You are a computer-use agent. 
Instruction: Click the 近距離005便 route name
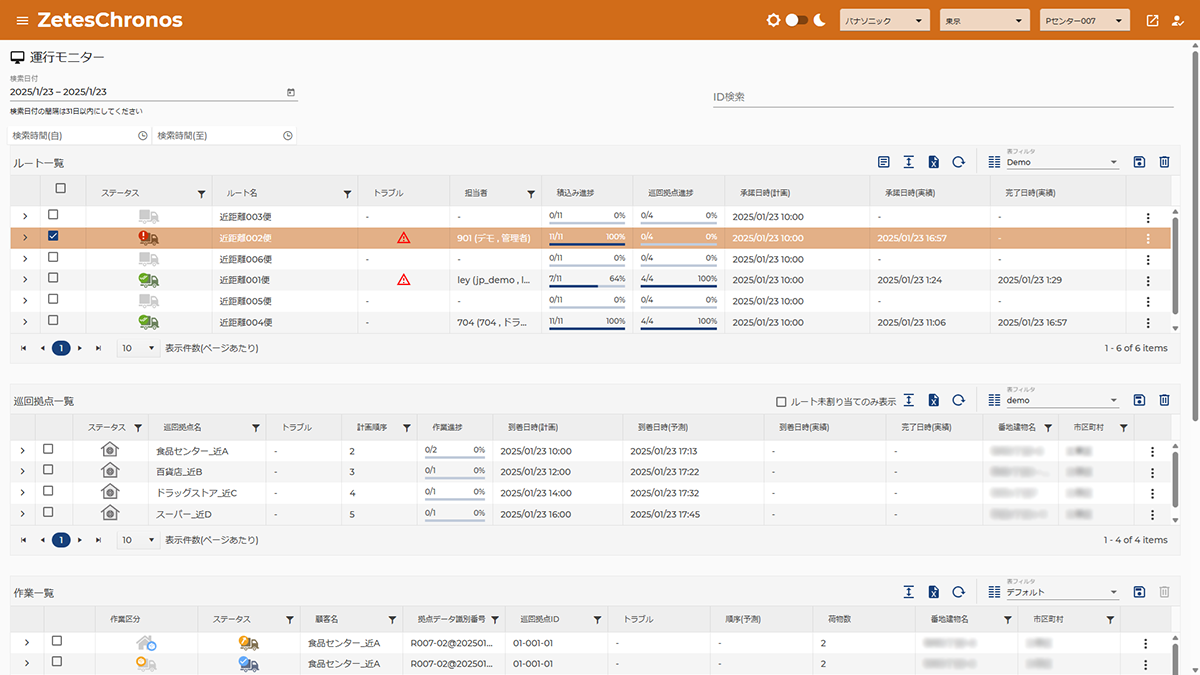[x=246, y=301]
